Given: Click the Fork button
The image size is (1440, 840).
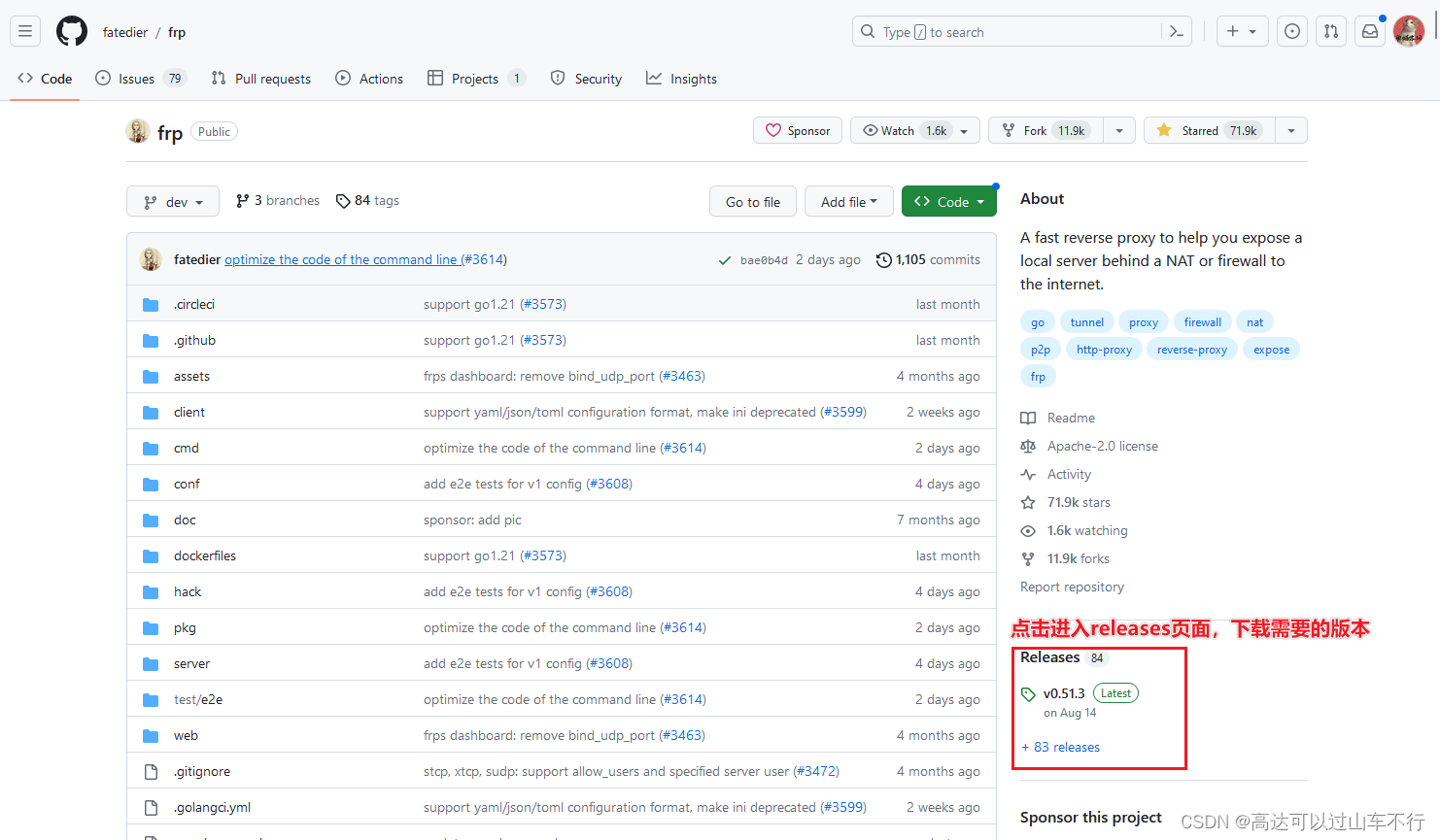Looking at the screenshot, I should pyautogui.click(x=1046, y=130).
